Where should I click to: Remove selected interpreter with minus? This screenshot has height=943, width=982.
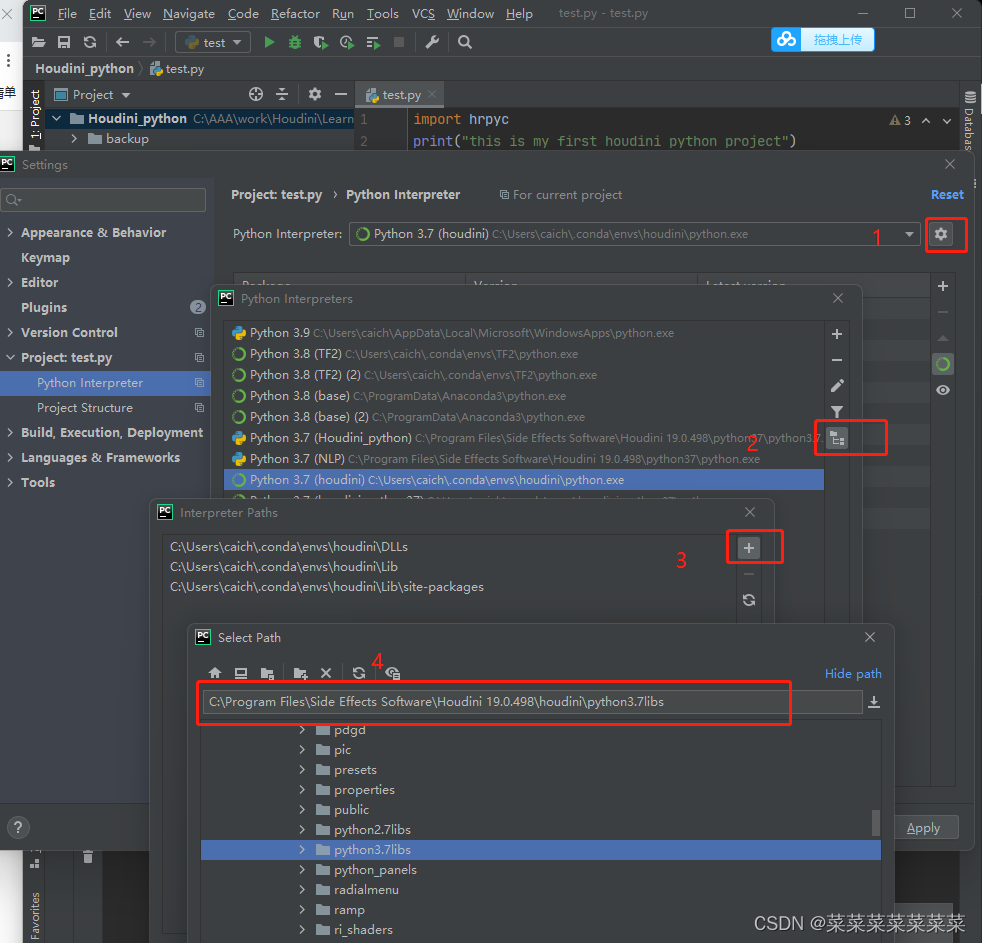[837, 360]
